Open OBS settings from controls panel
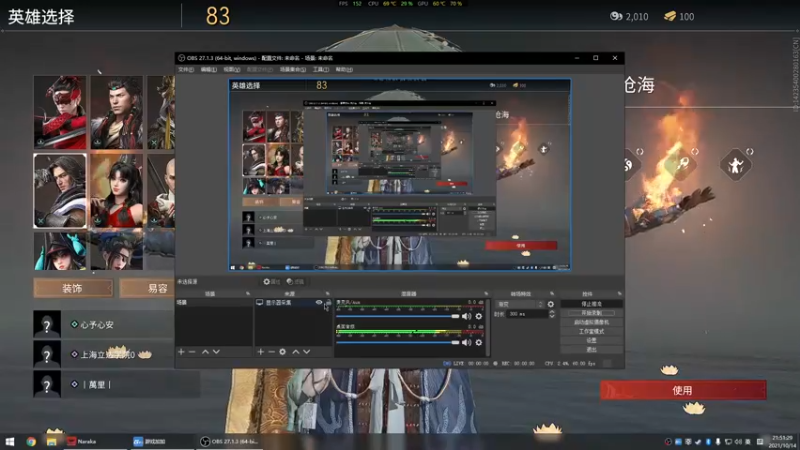This screenshot has width=800, height=450. tap(591, 340)
